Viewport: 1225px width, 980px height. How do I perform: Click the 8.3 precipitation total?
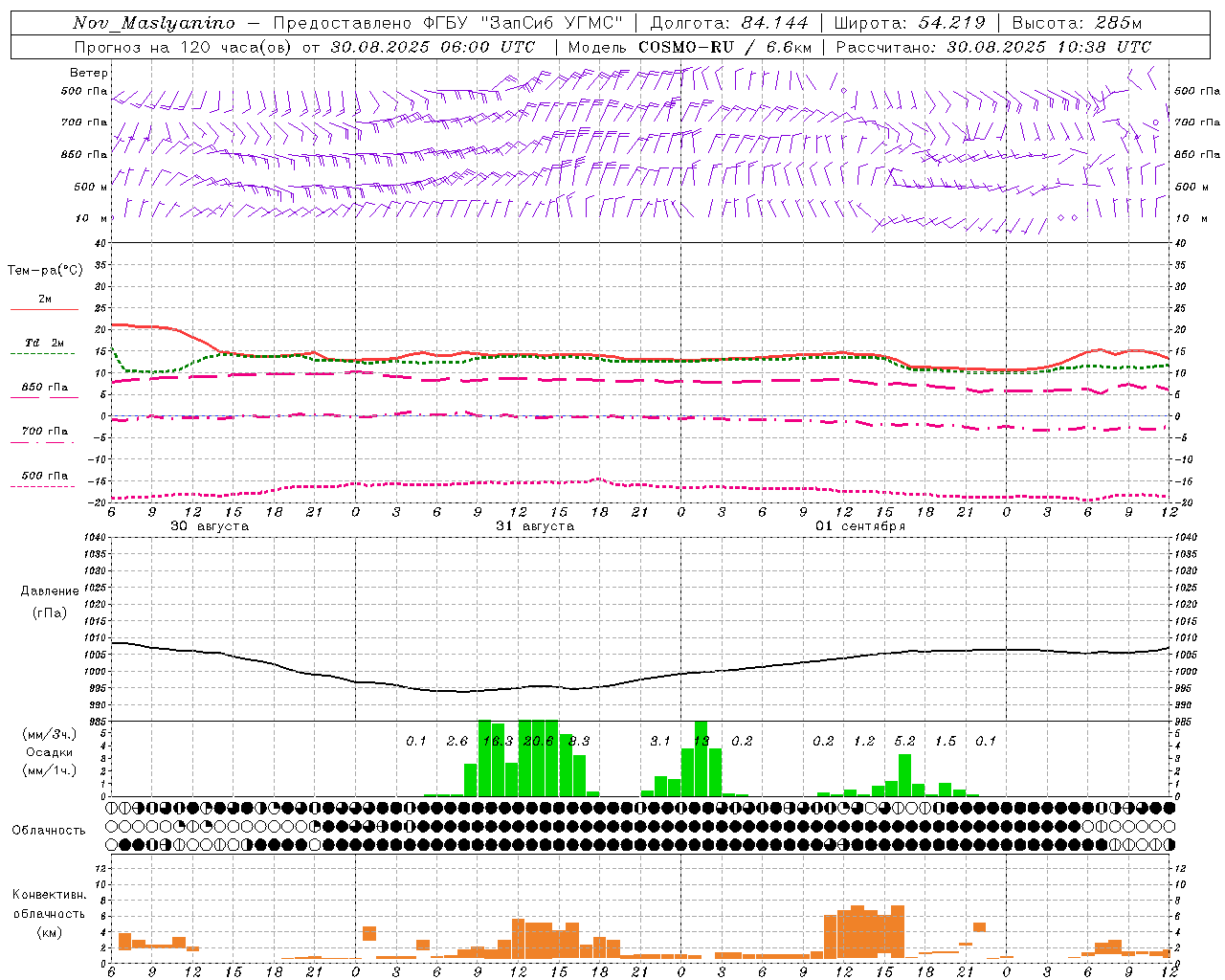(579, 742)
